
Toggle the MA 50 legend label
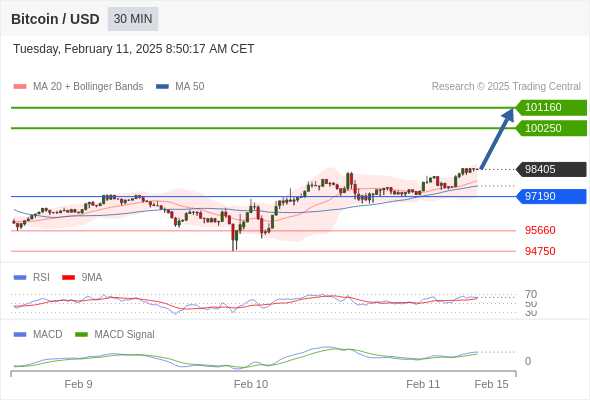(190, 87)
